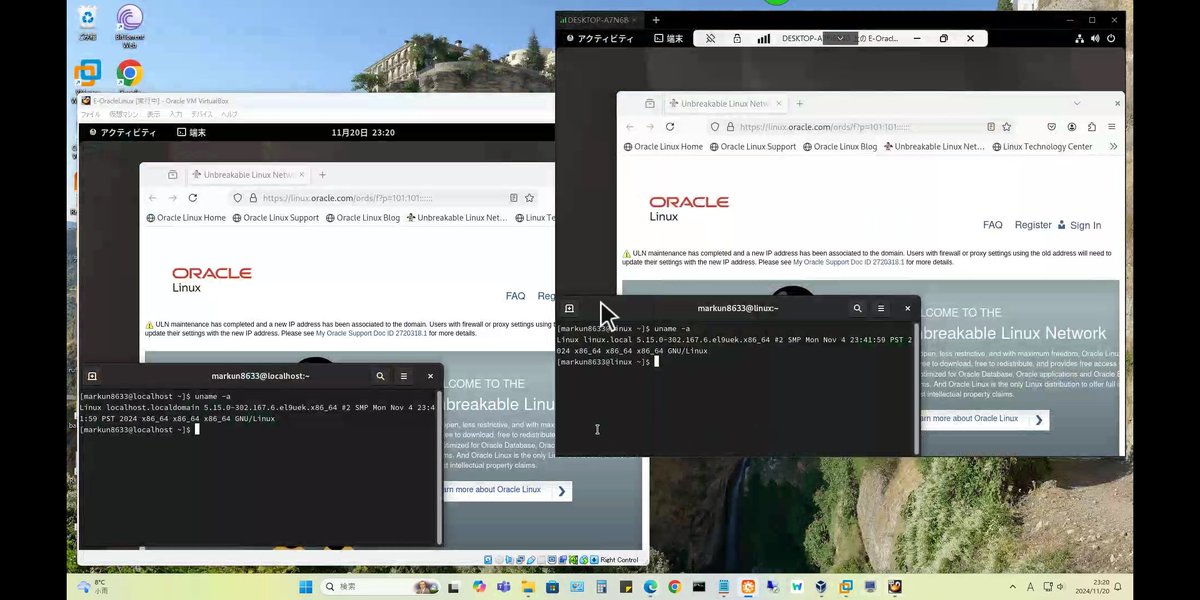Reload the page in VirtualBox guest Firefox
This screenshot has height=600, width=1200.
click(193, 198)
